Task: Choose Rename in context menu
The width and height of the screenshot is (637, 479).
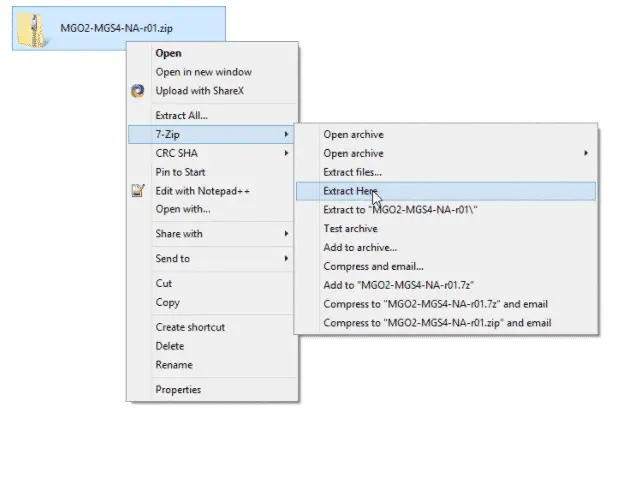Action: pos(213,364)
